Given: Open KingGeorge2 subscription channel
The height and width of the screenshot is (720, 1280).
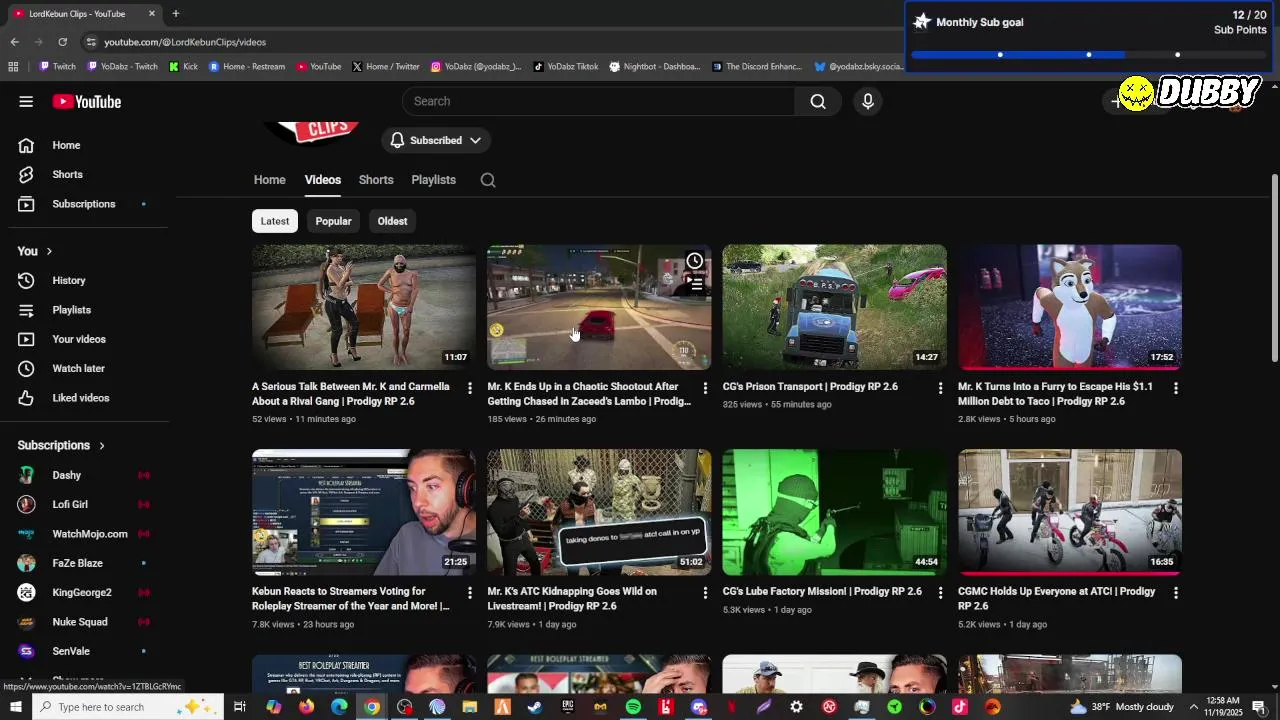Looking at the screenshot, I should (x=84, y=592).
